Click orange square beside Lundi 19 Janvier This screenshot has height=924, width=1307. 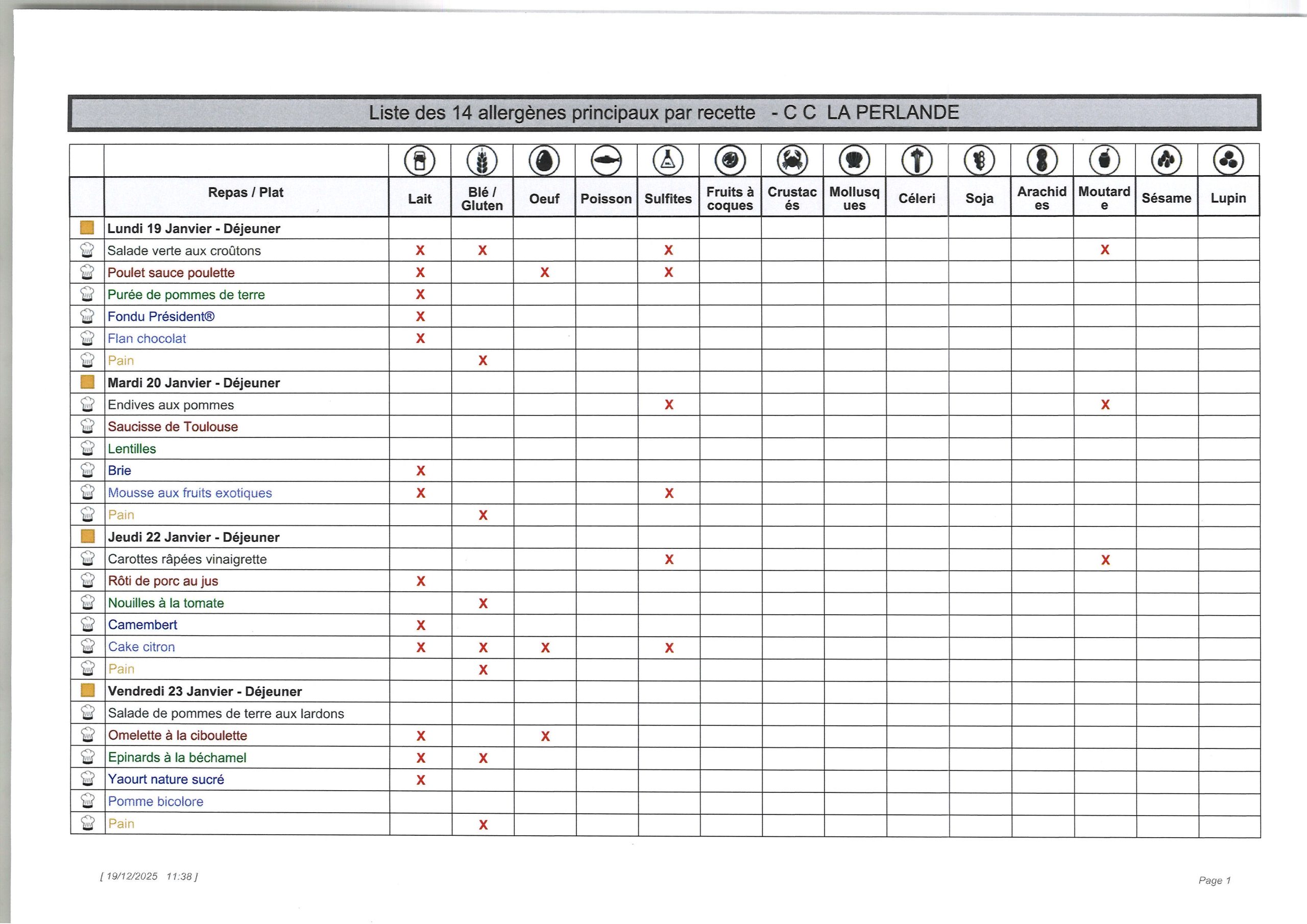point(87,228)
